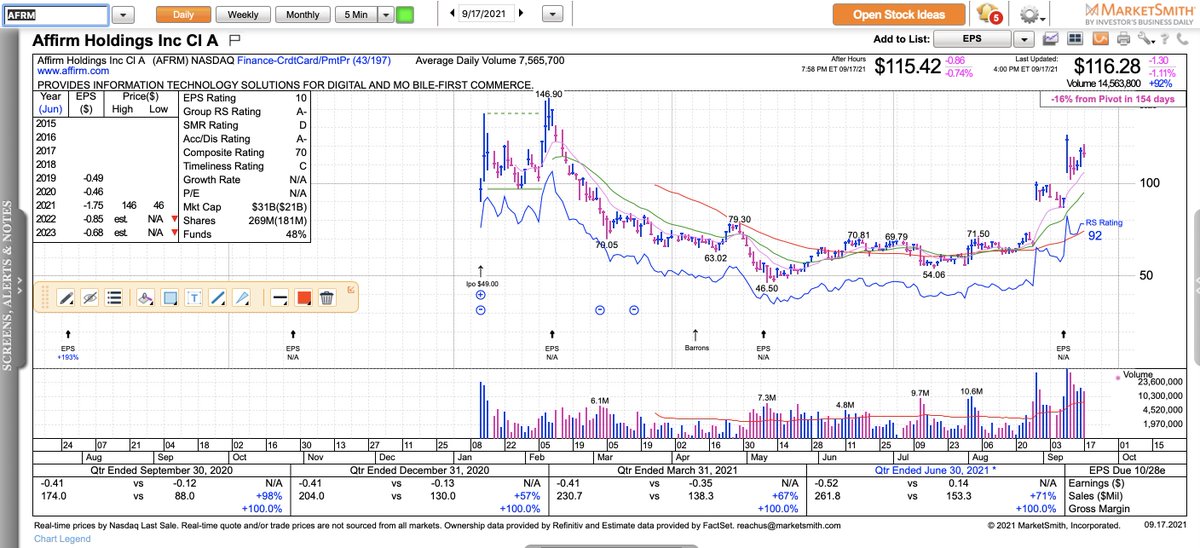This screenshot has width=1200, height=548.
Task: Click the plus marker below IPO
Action: [x=481, y=296]
